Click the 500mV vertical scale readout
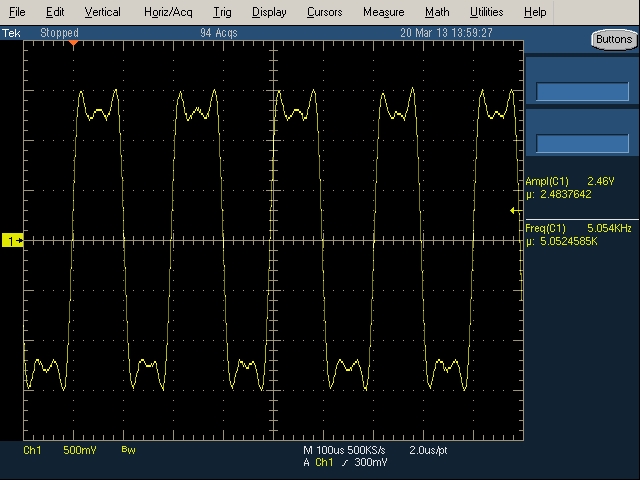The image size is (640, 480). (x=80, y=450)
